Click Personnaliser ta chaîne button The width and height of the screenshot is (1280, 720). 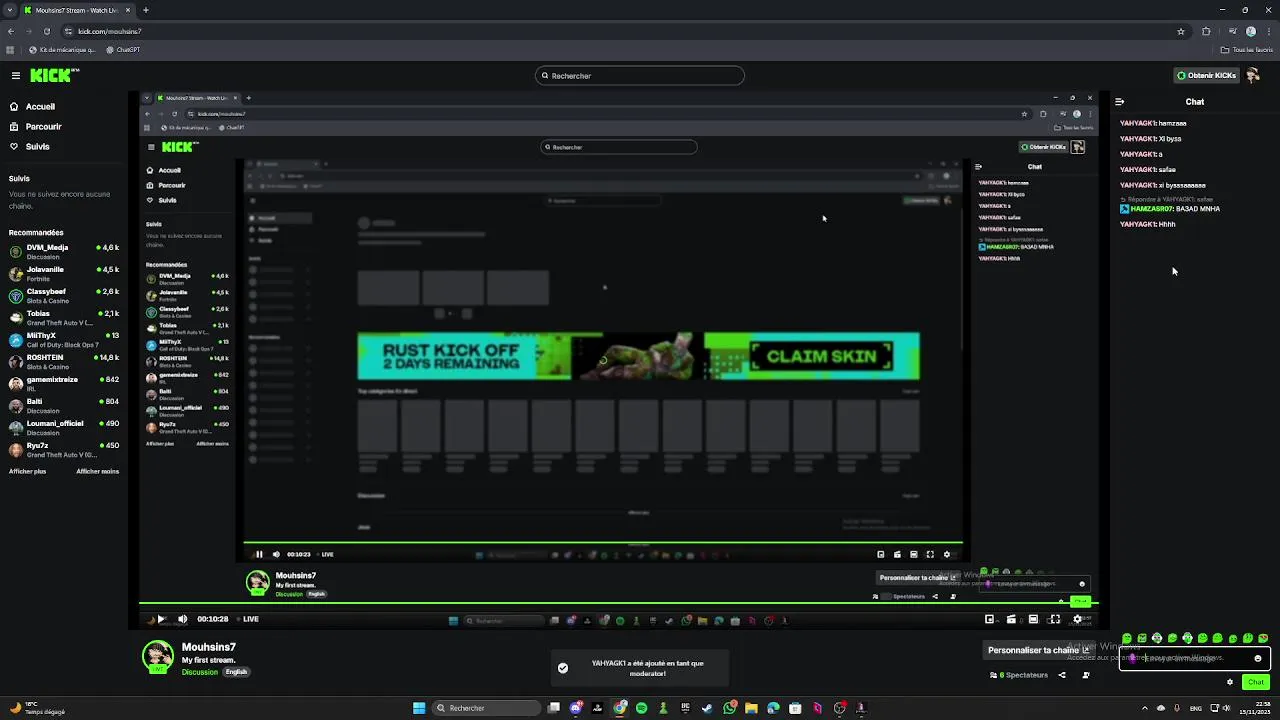(1039, 650)
